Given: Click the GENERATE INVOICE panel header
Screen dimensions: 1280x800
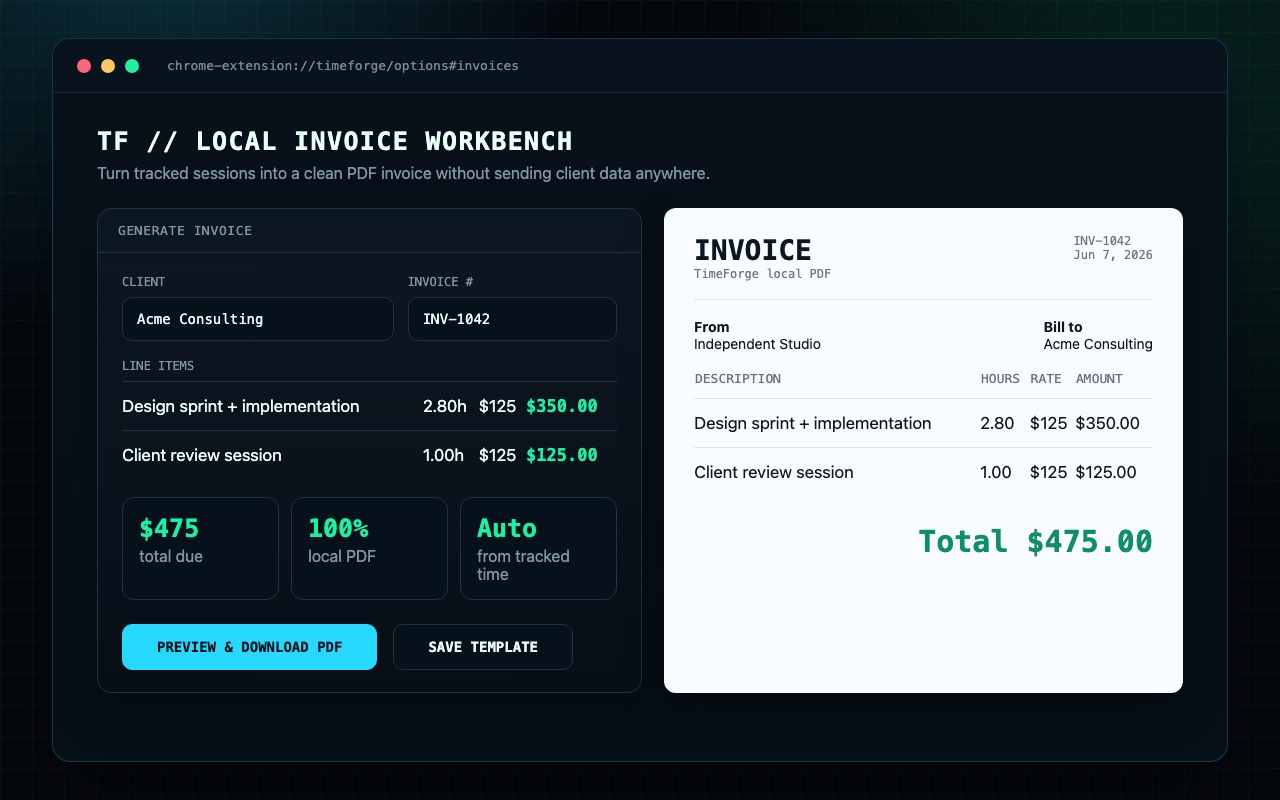Looking at the screenshot, I should (369, 230).
